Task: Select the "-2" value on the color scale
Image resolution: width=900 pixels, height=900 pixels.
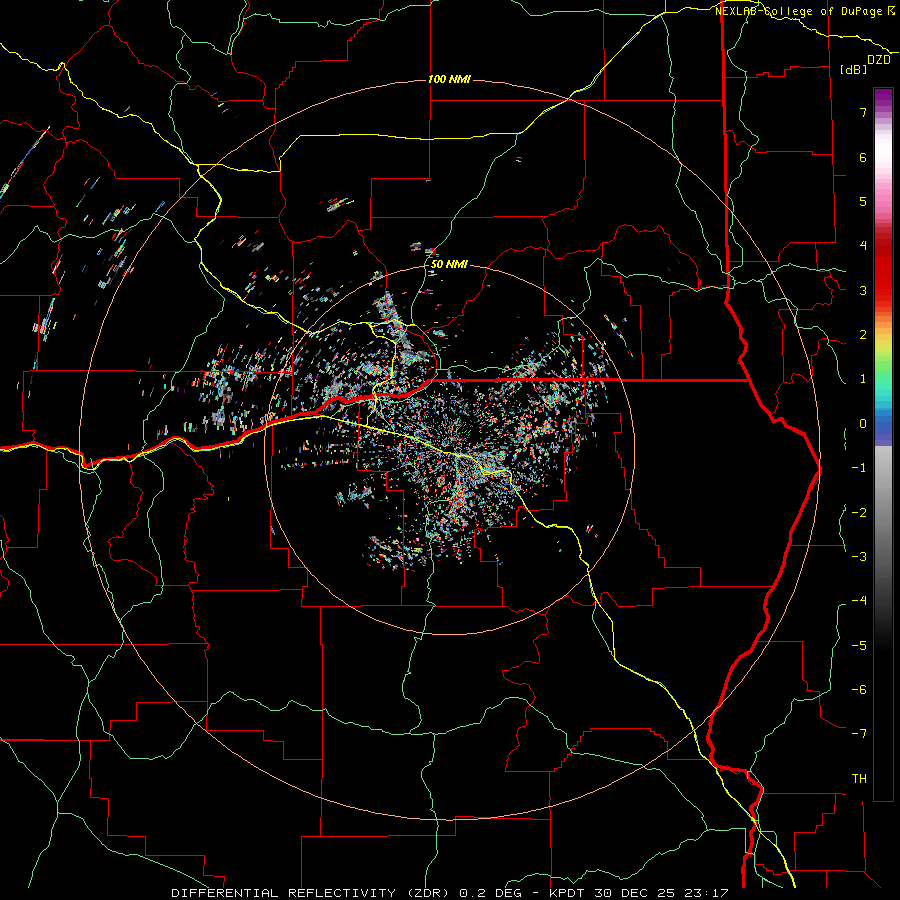Action: (x=859, y=513)
